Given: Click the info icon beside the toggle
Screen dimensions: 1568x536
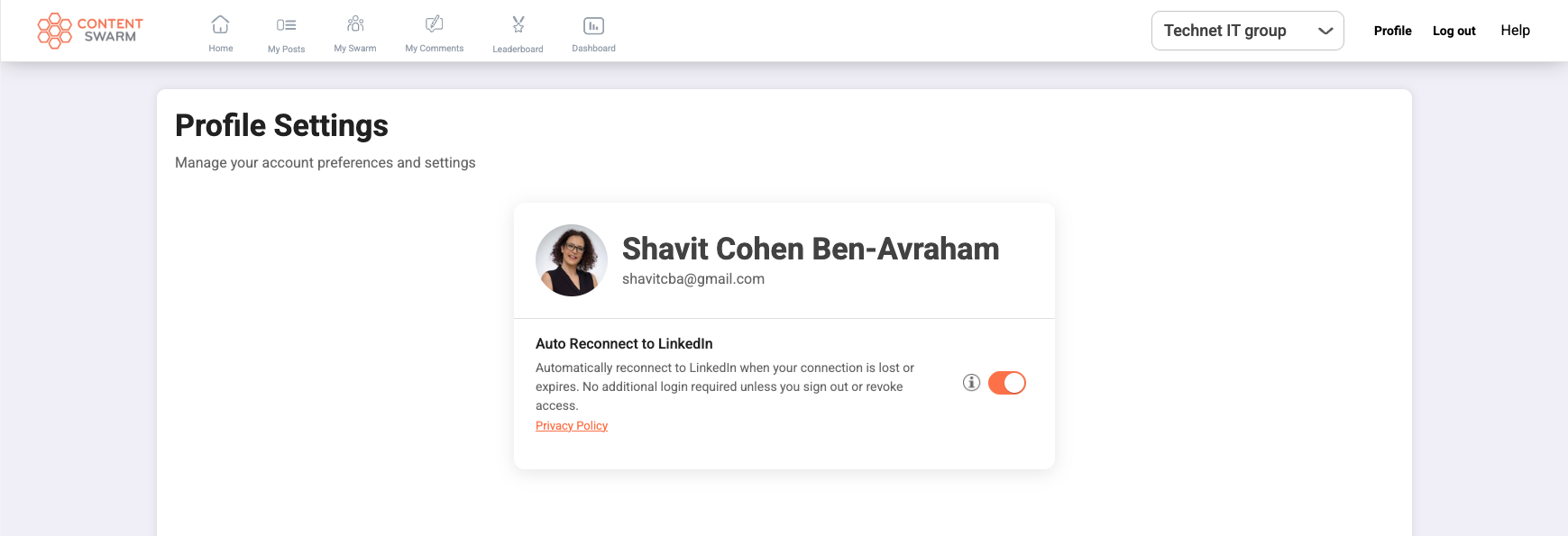Looking at the screenshot, I should click(971, 383).
